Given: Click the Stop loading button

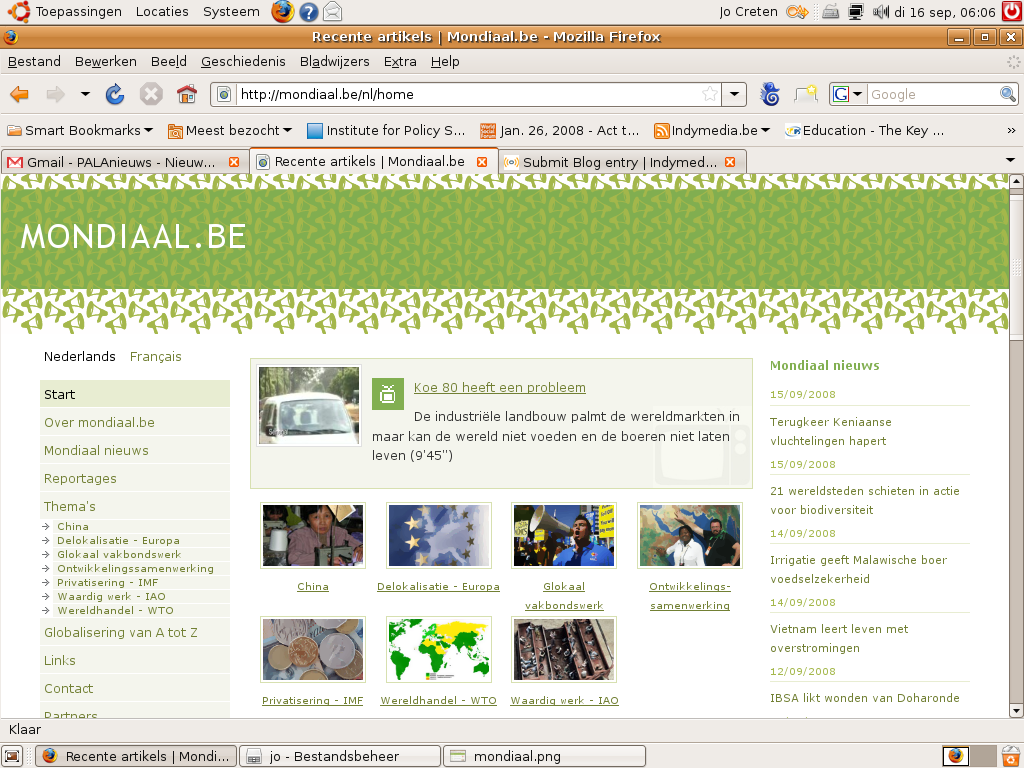Looking at the screenshot, I should coord(151,95).
